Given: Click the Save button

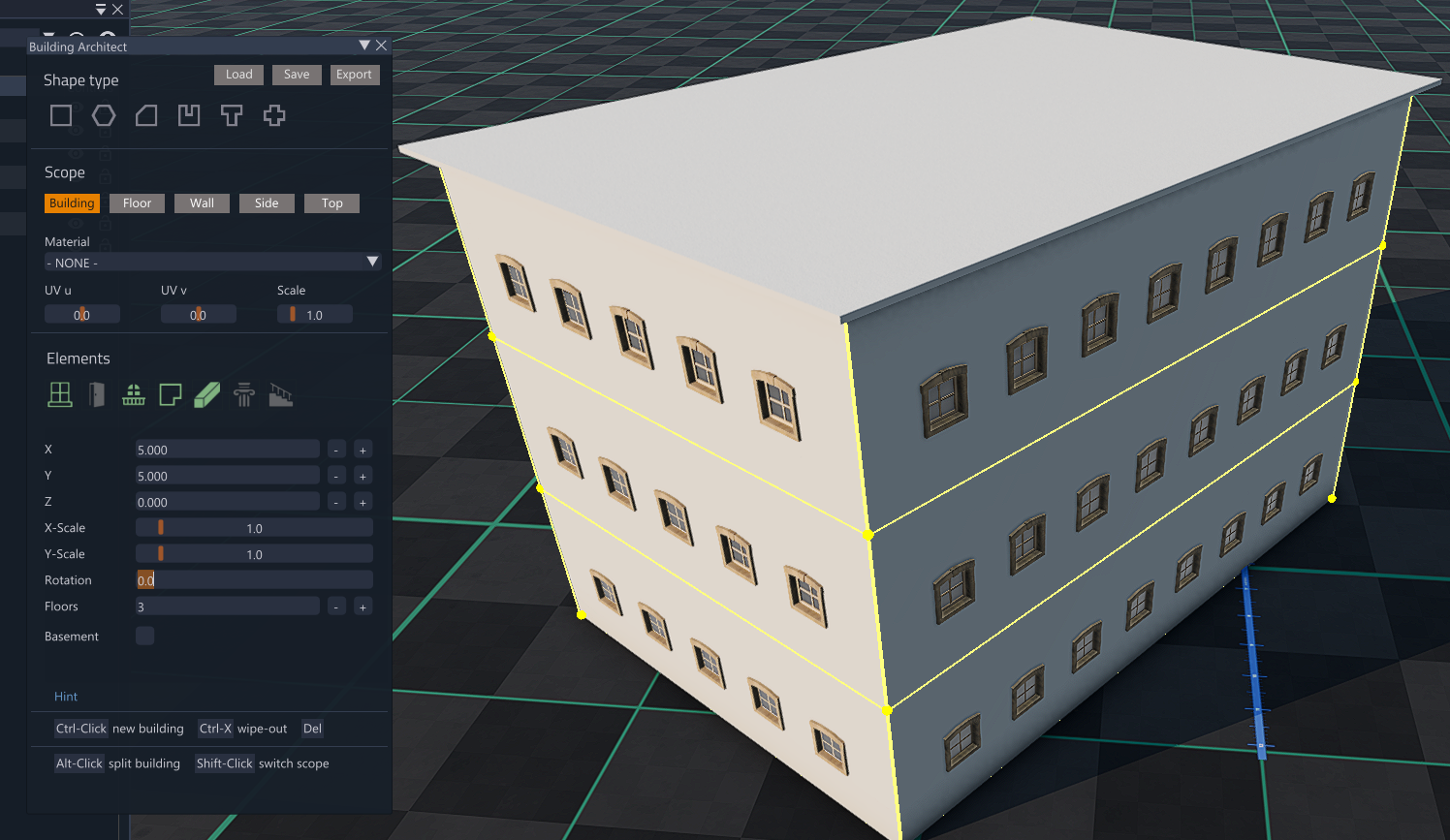Looking at the screenshot, I should pyautogui.click(x=297, y=75).
